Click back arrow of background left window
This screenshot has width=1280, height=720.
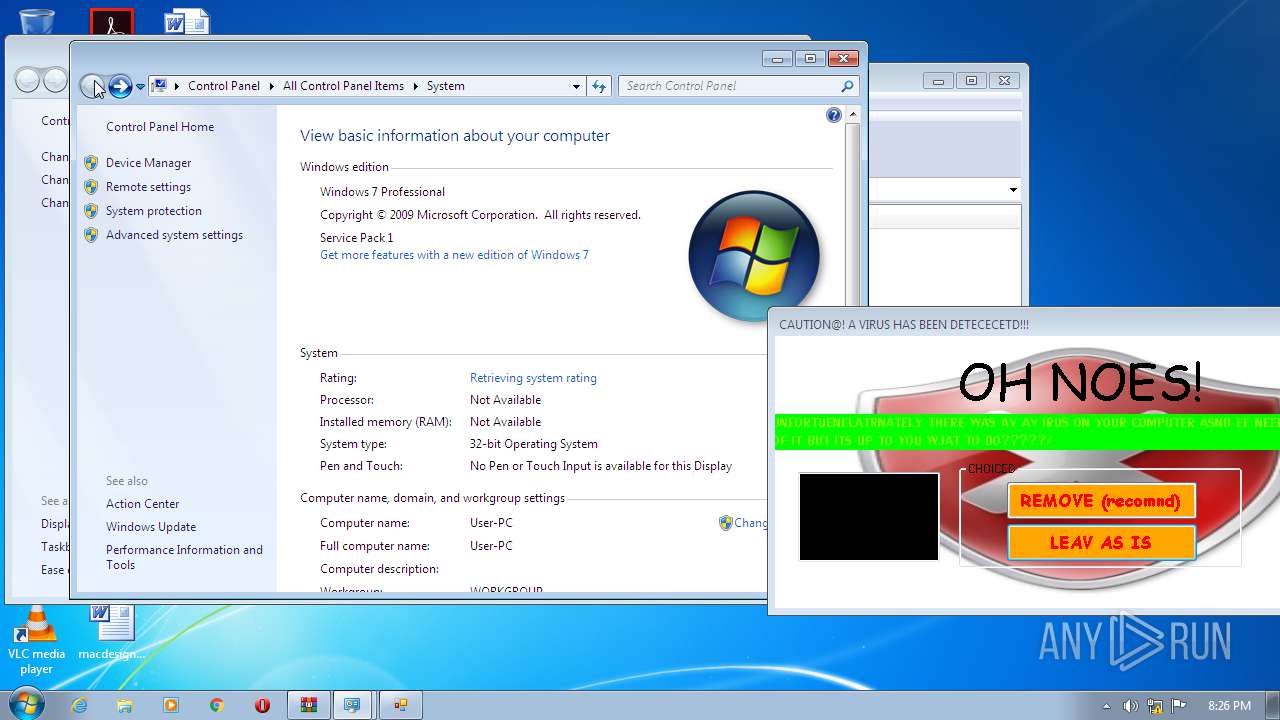coord(27,81)
